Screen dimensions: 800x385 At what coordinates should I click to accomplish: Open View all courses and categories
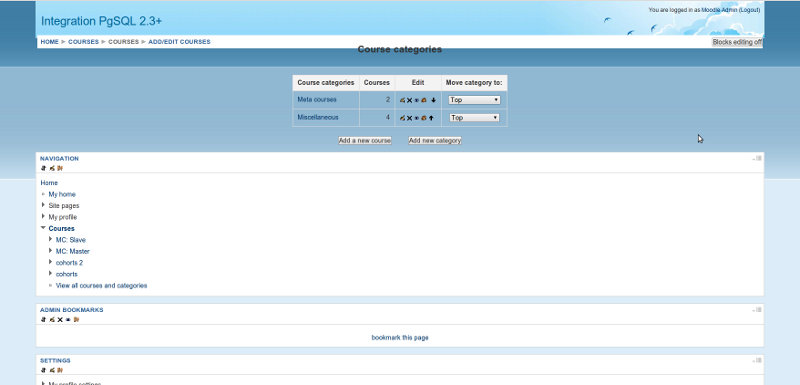click(102, 286)
